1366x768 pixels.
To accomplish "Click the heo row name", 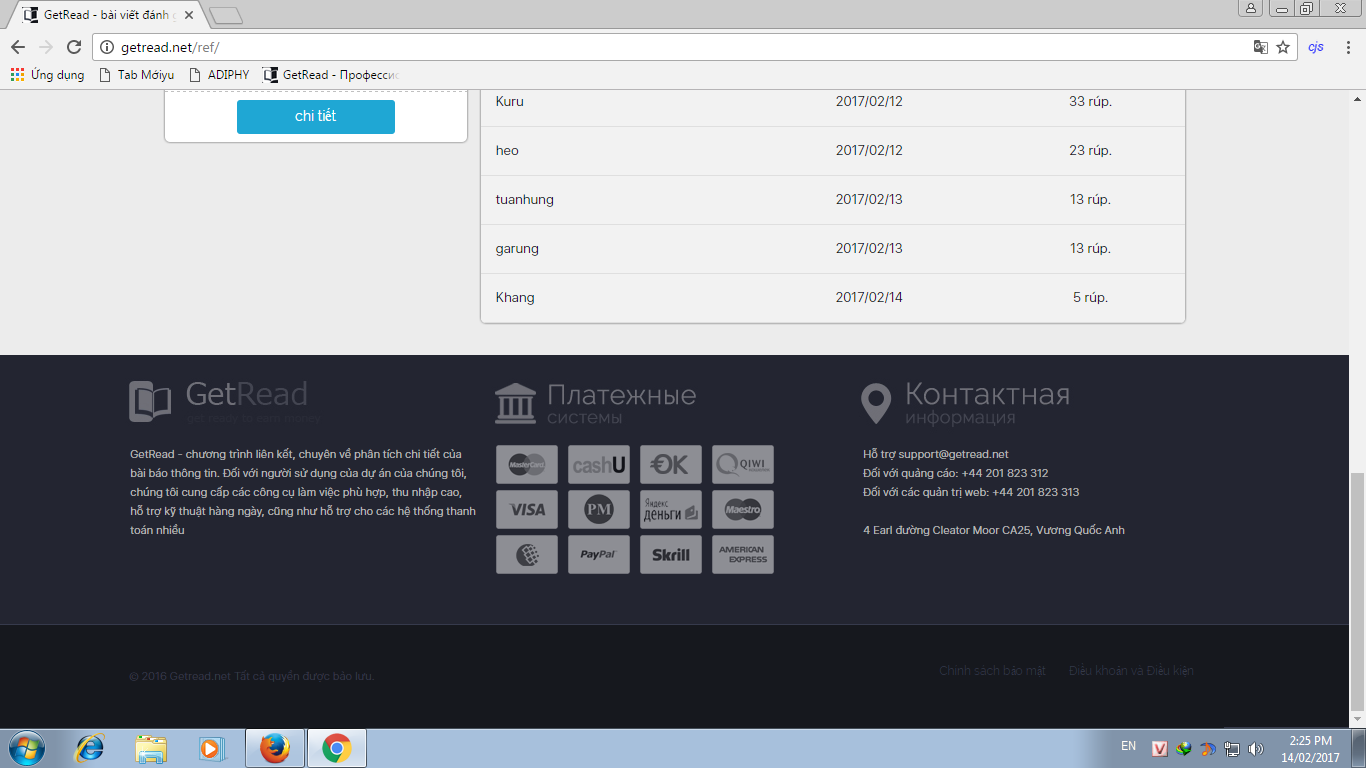I will click(x=507, y=150).
